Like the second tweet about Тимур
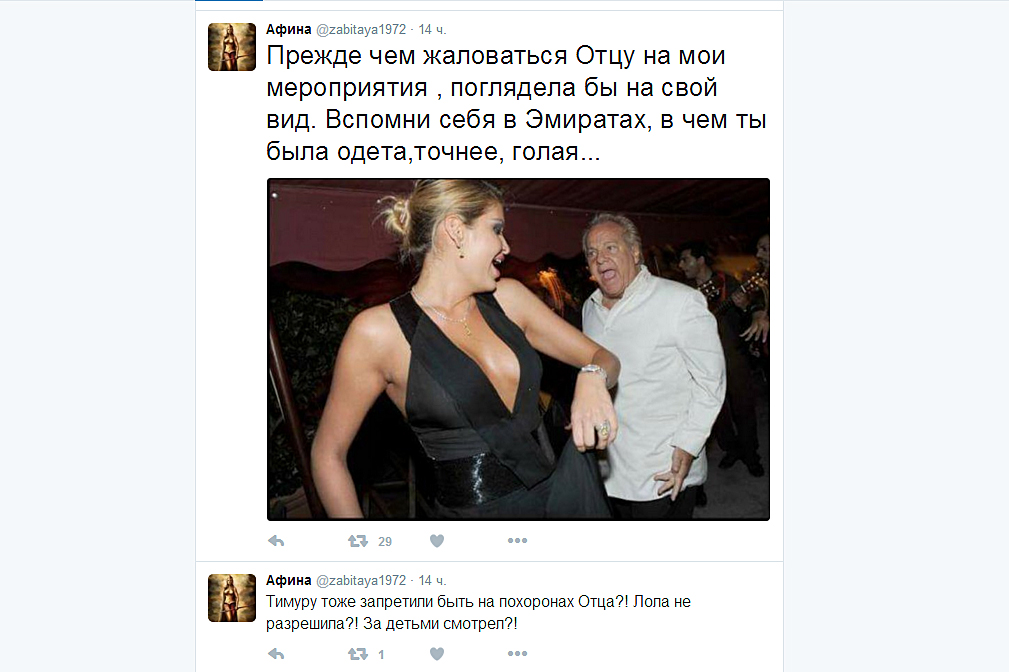1009x672 pixels. pos(437,654)
